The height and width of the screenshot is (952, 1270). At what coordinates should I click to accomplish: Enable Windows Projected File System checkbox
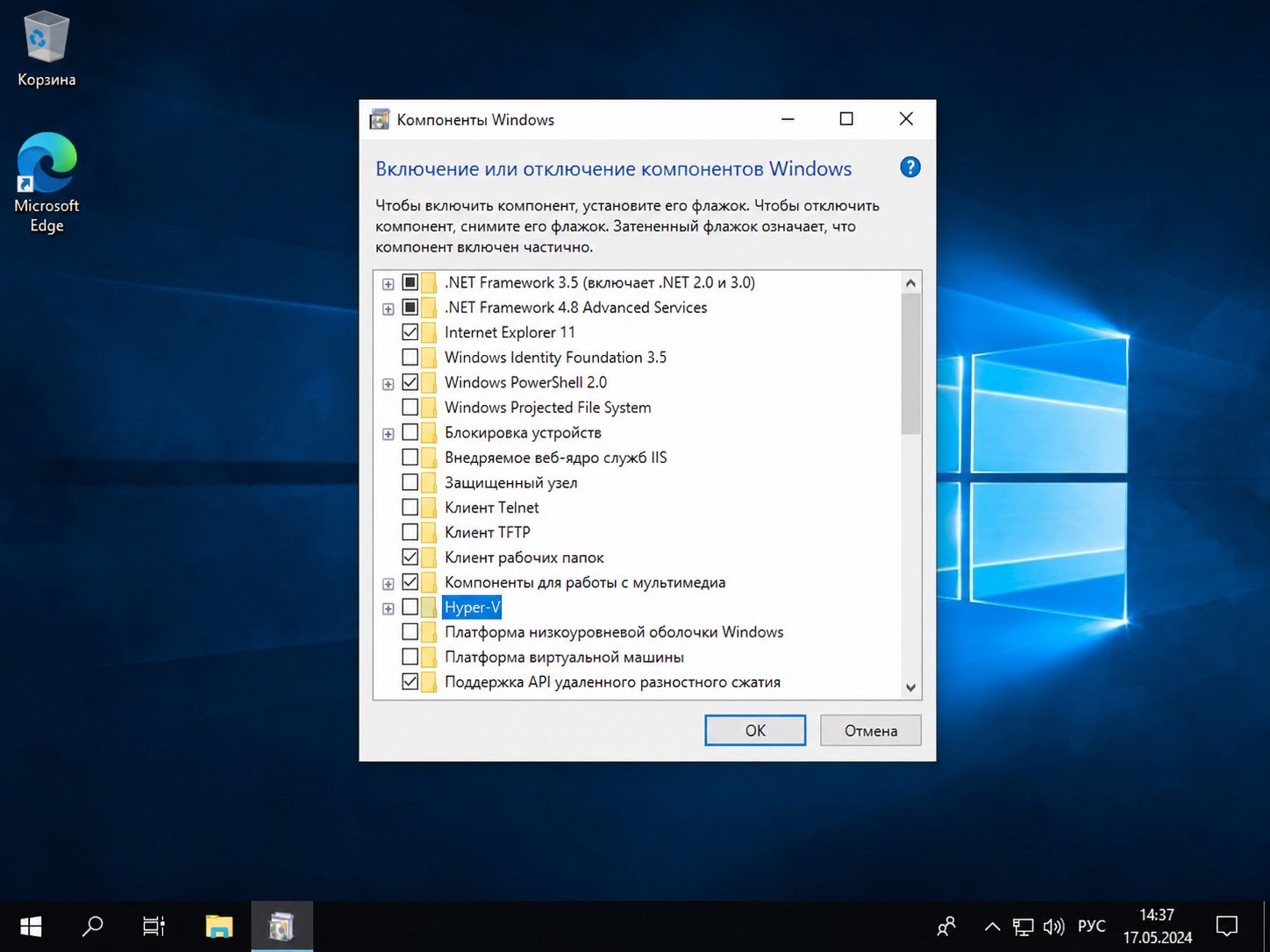tap(410, 408)
